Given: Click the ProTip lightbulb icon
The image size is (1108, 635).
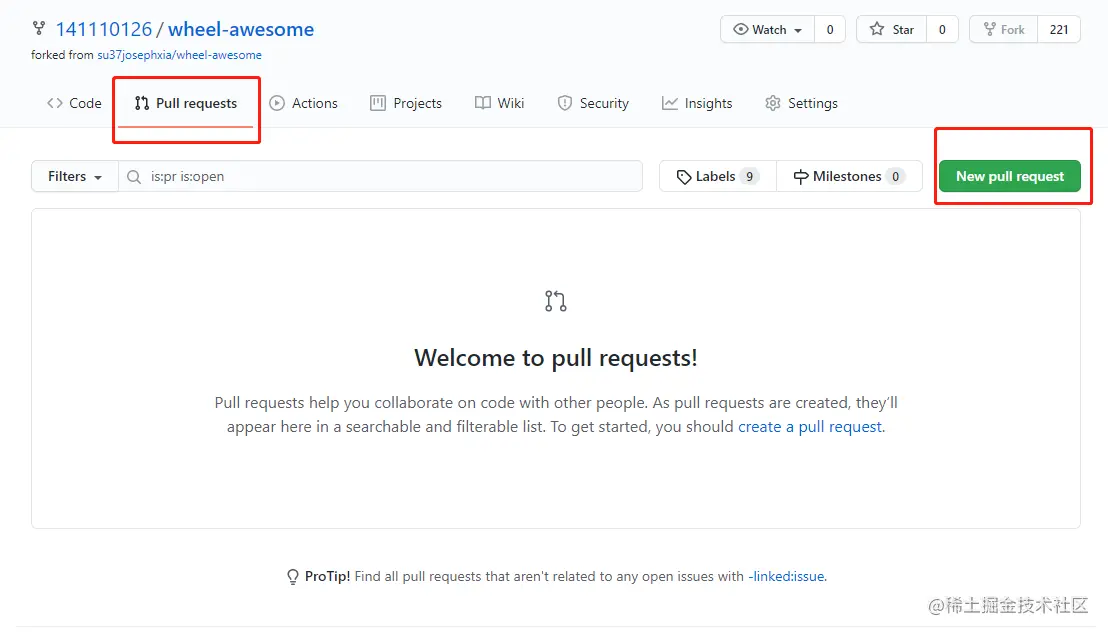Looking at the screenshot, I should tap(293, 577).
